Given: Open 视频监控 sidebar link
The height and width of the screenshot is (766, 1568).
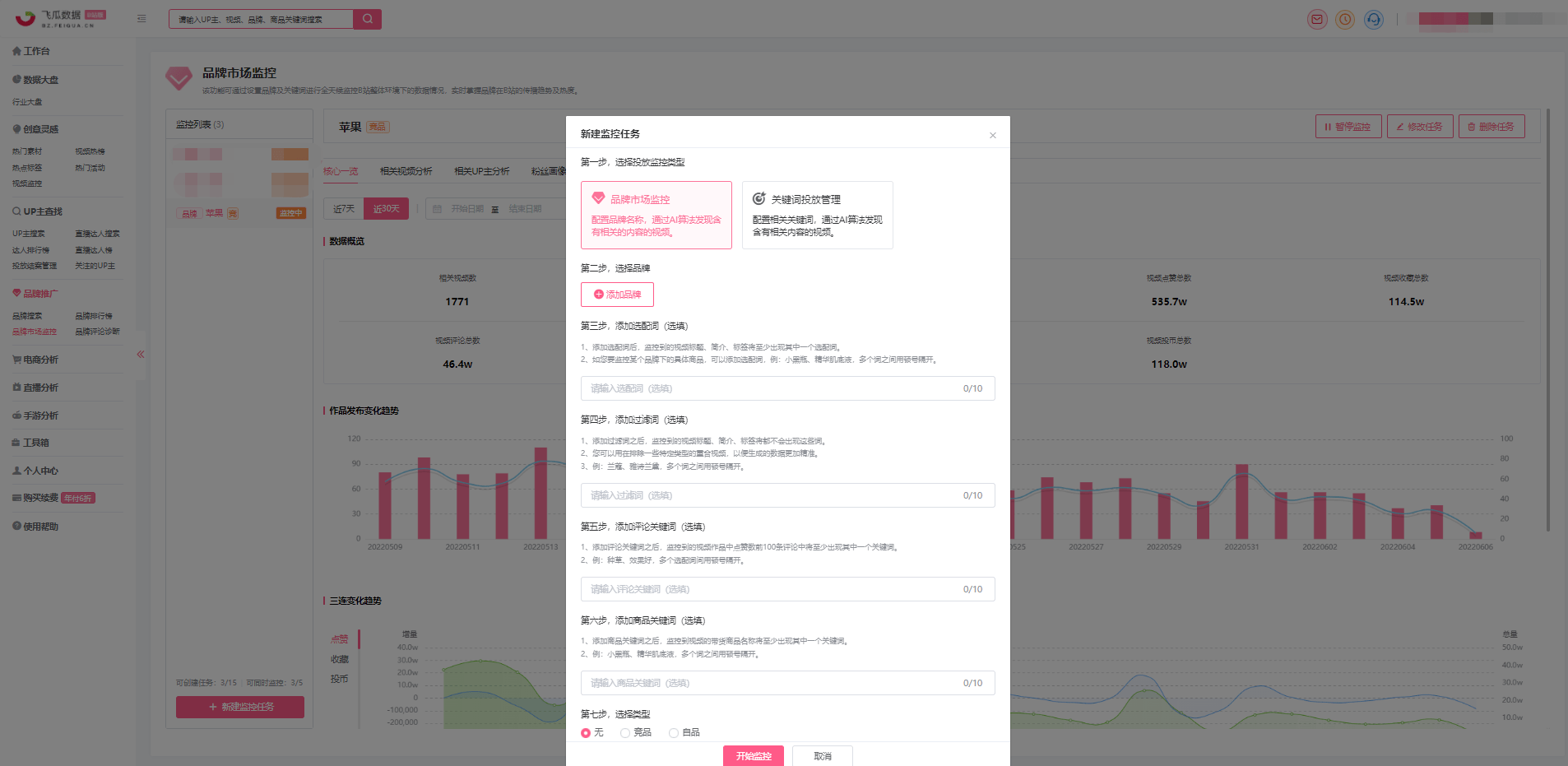Looking at the screenshot, I should click(27, 183).
